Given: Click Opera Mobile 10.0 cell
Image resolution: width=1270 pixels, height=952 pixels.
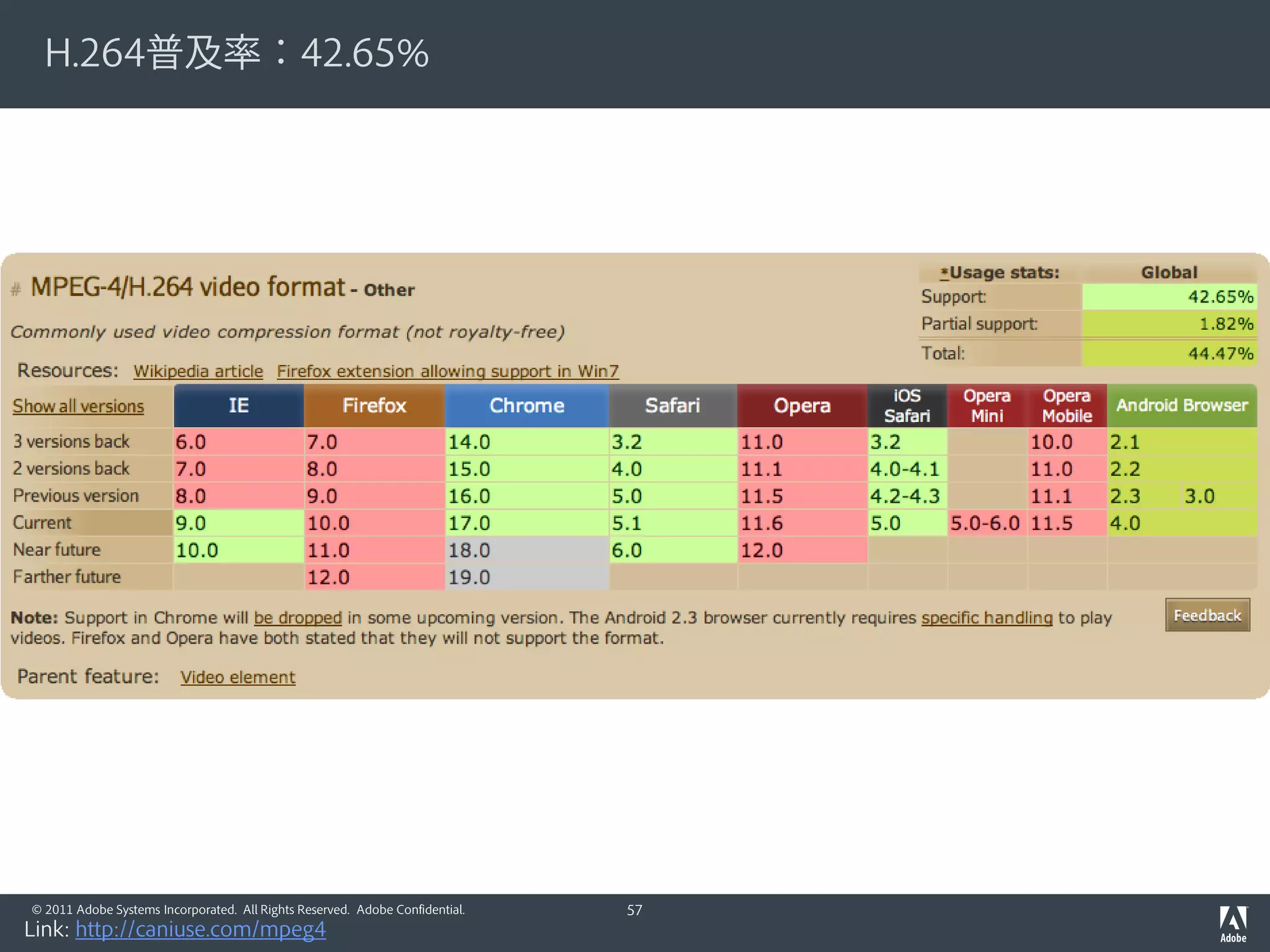Looking at the screenshot, I should pyautogui.click(x=1067, y=442).
